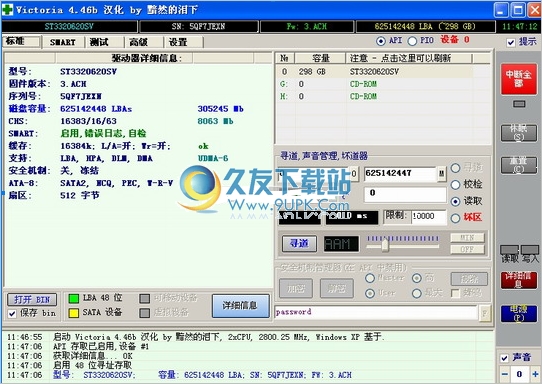The height and width of the screenshot is (384, 542).
Task: Click the red 详细信息 side button
Action: pos(518,280)
